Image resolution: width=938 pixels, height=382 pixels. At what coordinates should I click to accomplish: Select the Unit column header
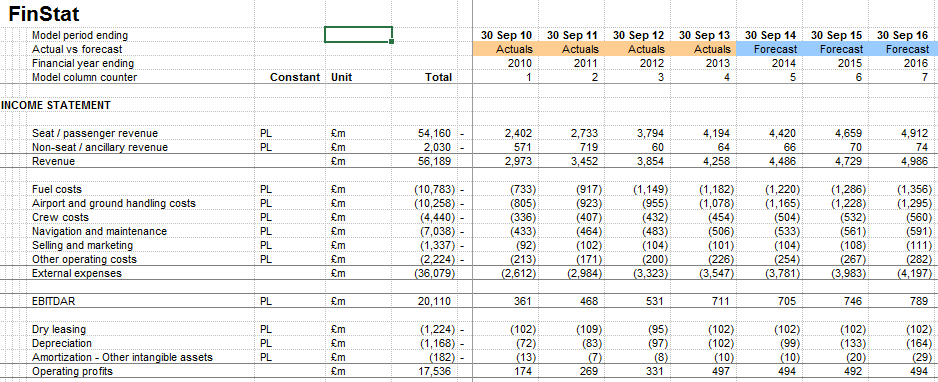[342, 77]
